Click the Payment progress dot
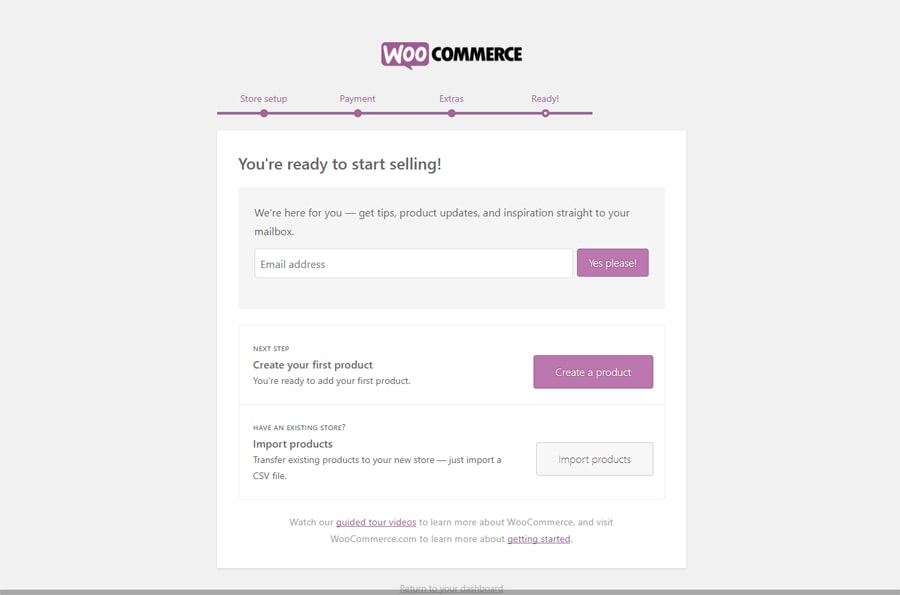Image resolution: width=900 pixels, height=595 pixels. click(358, 114)
